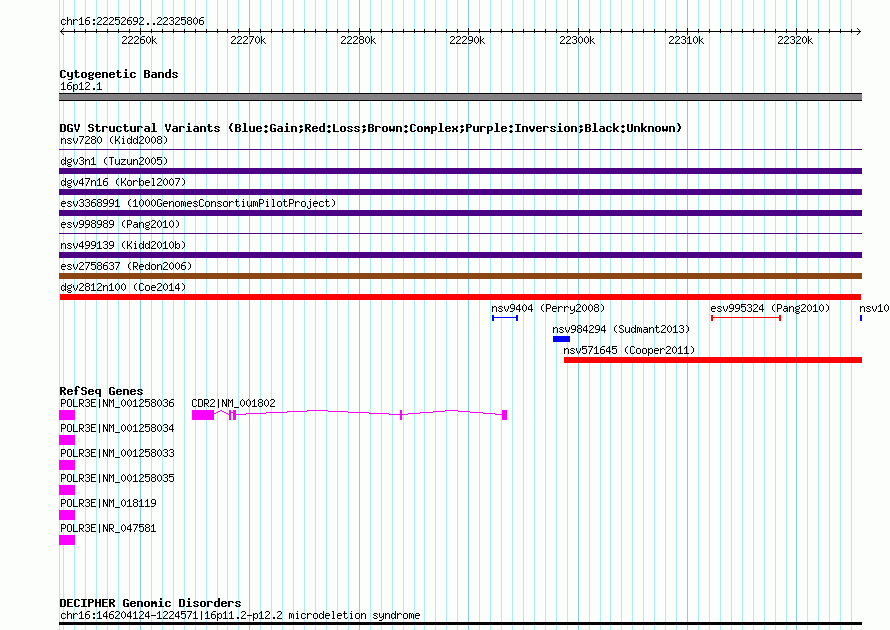Click the 22280k ruler tick label
This screenshot has width=890, height=630.
(x=358, y=40)
